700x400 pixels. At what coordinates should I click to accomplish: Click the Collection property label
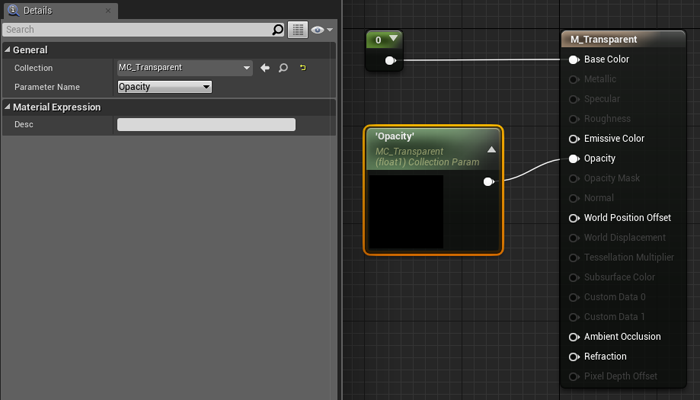(x=33, y=68)
